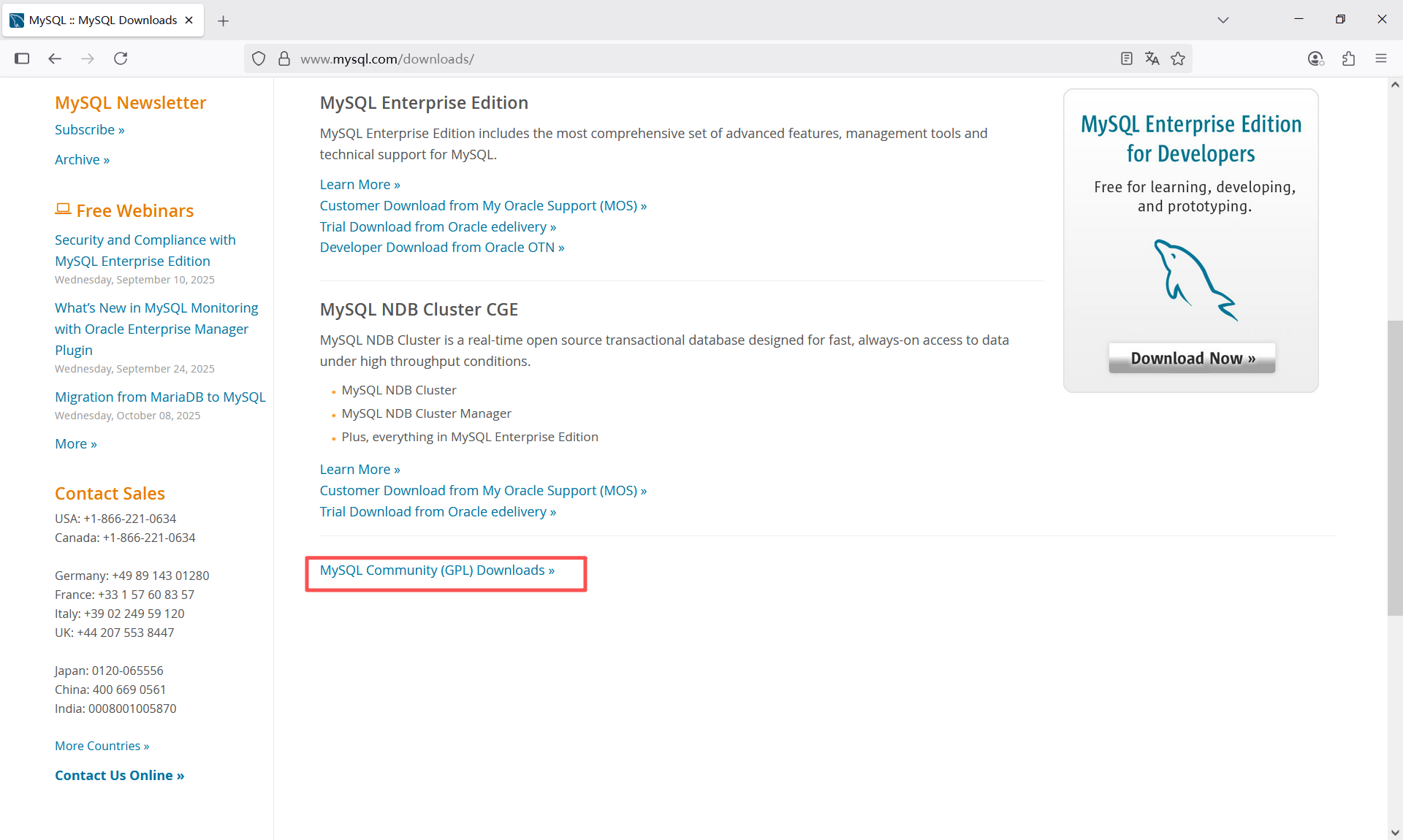Expand the list all tabs dropdown

coord(1223,20)
